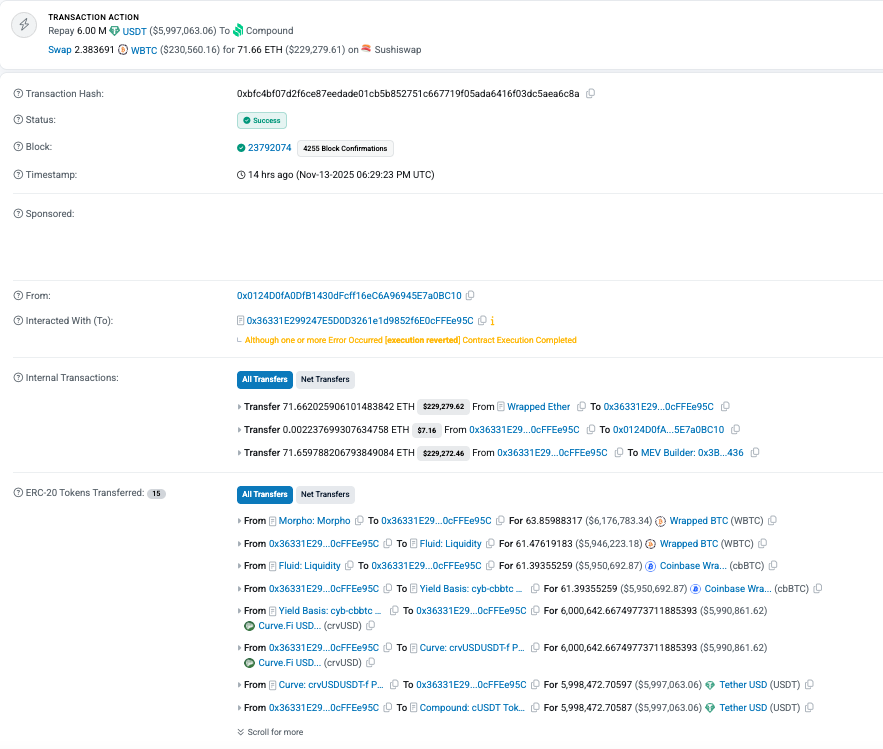Copy the Wrapped Ether address icon
The height and width of the screenshot is (749, 883).
(581, 406)
